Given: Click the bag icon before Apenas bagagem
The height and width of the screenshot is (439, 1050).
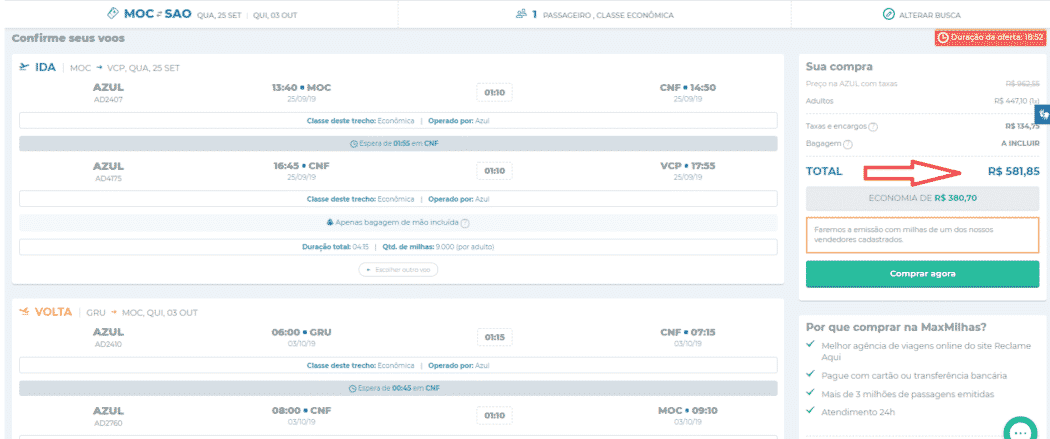Looking at the screenshot, I should (x=330, y=223).
